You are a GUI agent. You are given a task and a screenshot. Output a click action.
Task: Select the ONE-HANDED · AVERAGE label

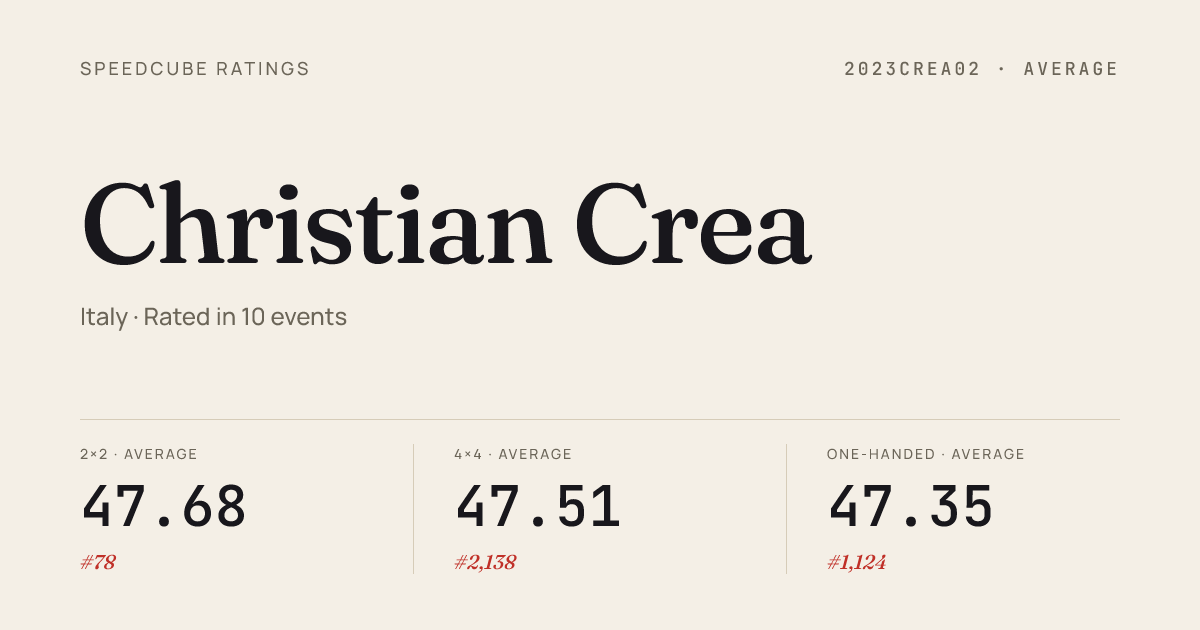pos(926,454)
